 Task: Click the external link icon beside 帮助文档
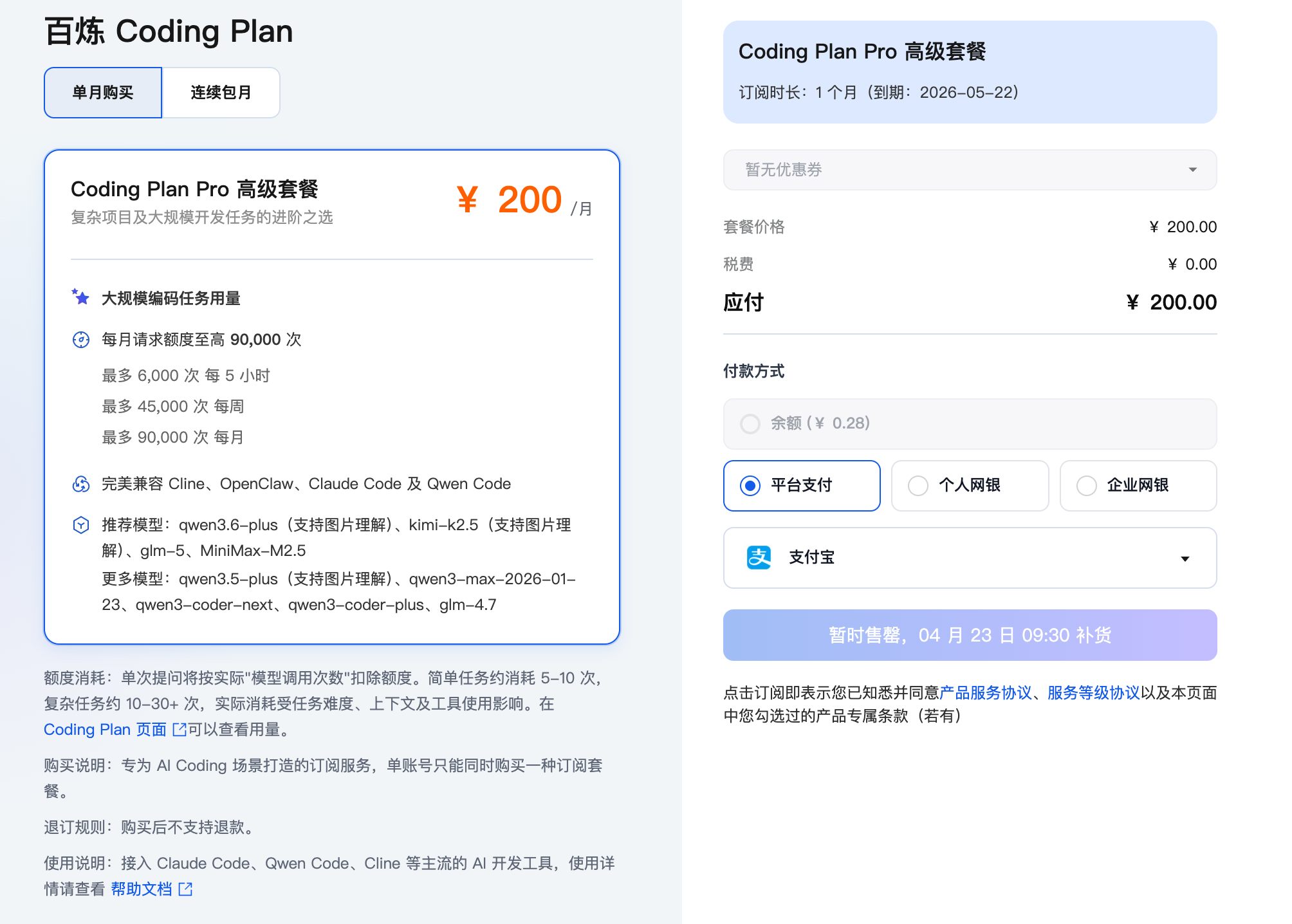(186, 889)
